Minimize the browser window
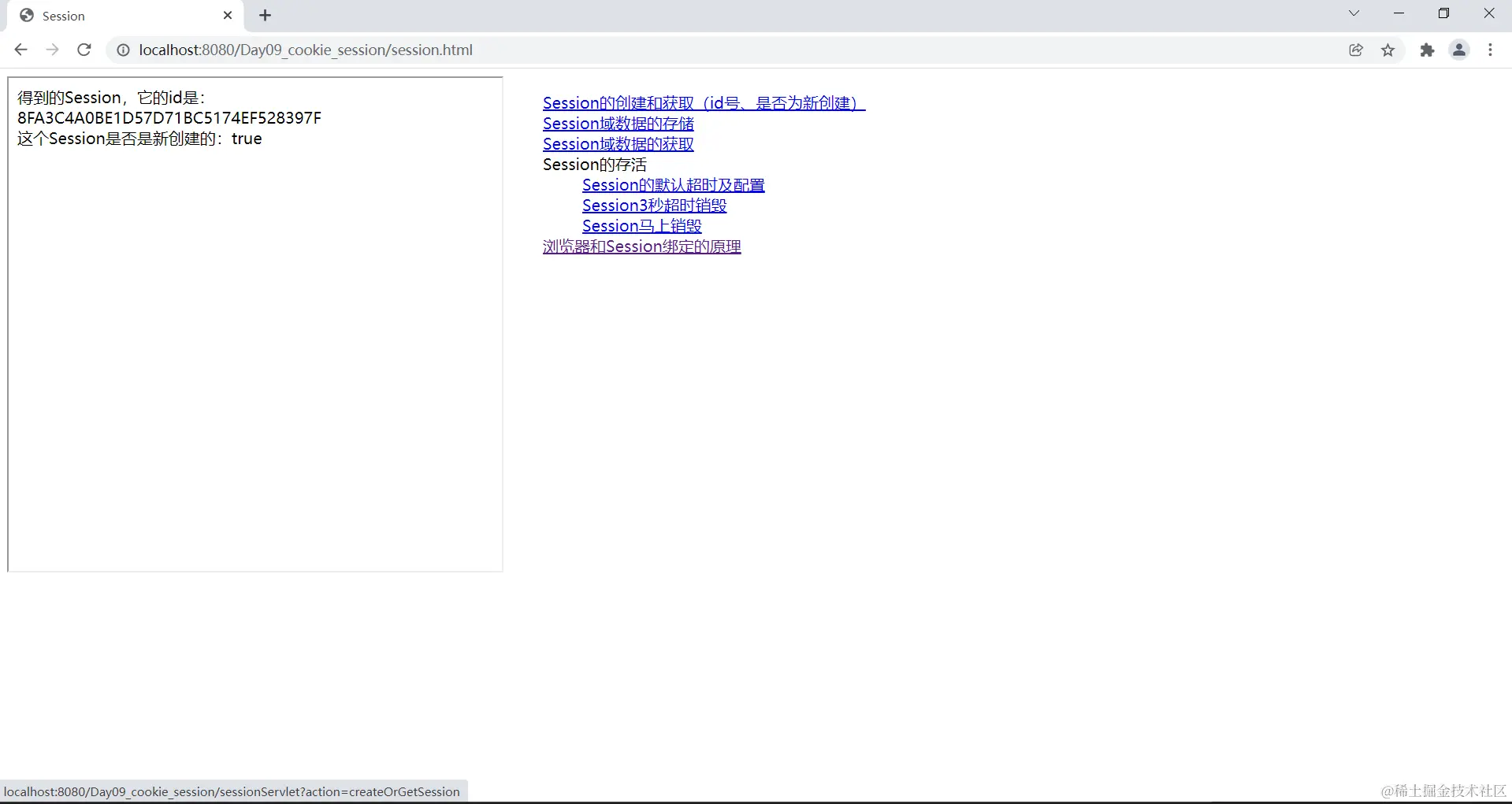Viewport: 1512px width, 804px height. [x=1399, y=13]
